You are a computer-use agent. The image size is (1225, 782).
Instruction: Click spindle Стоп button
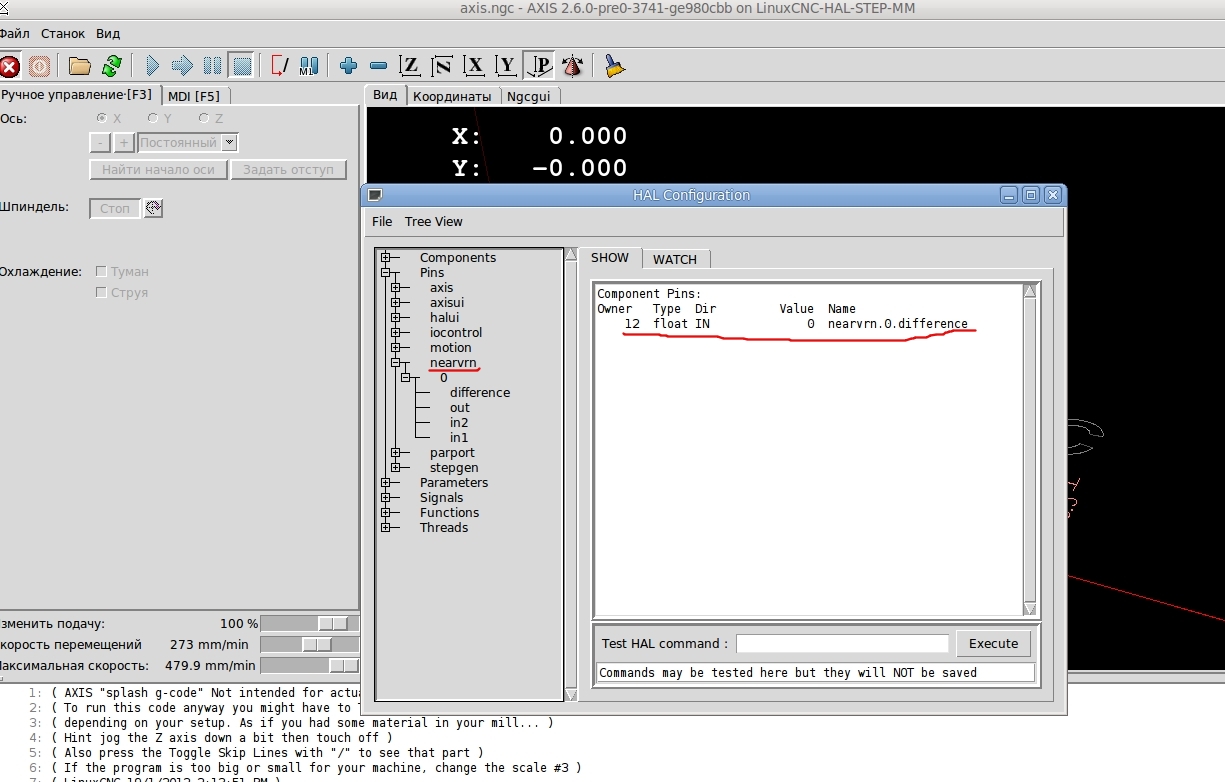click(115, 208)
